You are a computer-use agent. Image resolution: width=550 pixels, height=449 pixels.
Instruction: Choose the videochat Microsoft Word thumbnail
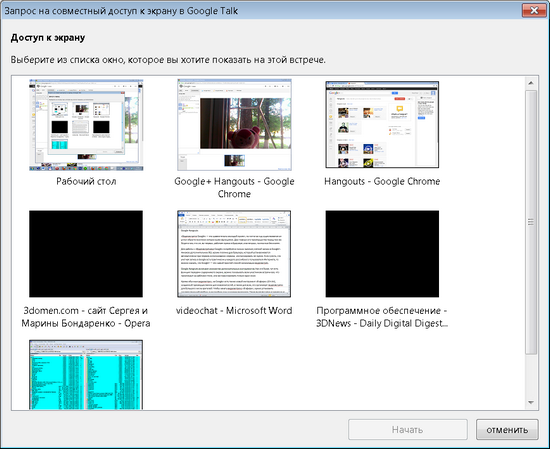coord(234,254)
